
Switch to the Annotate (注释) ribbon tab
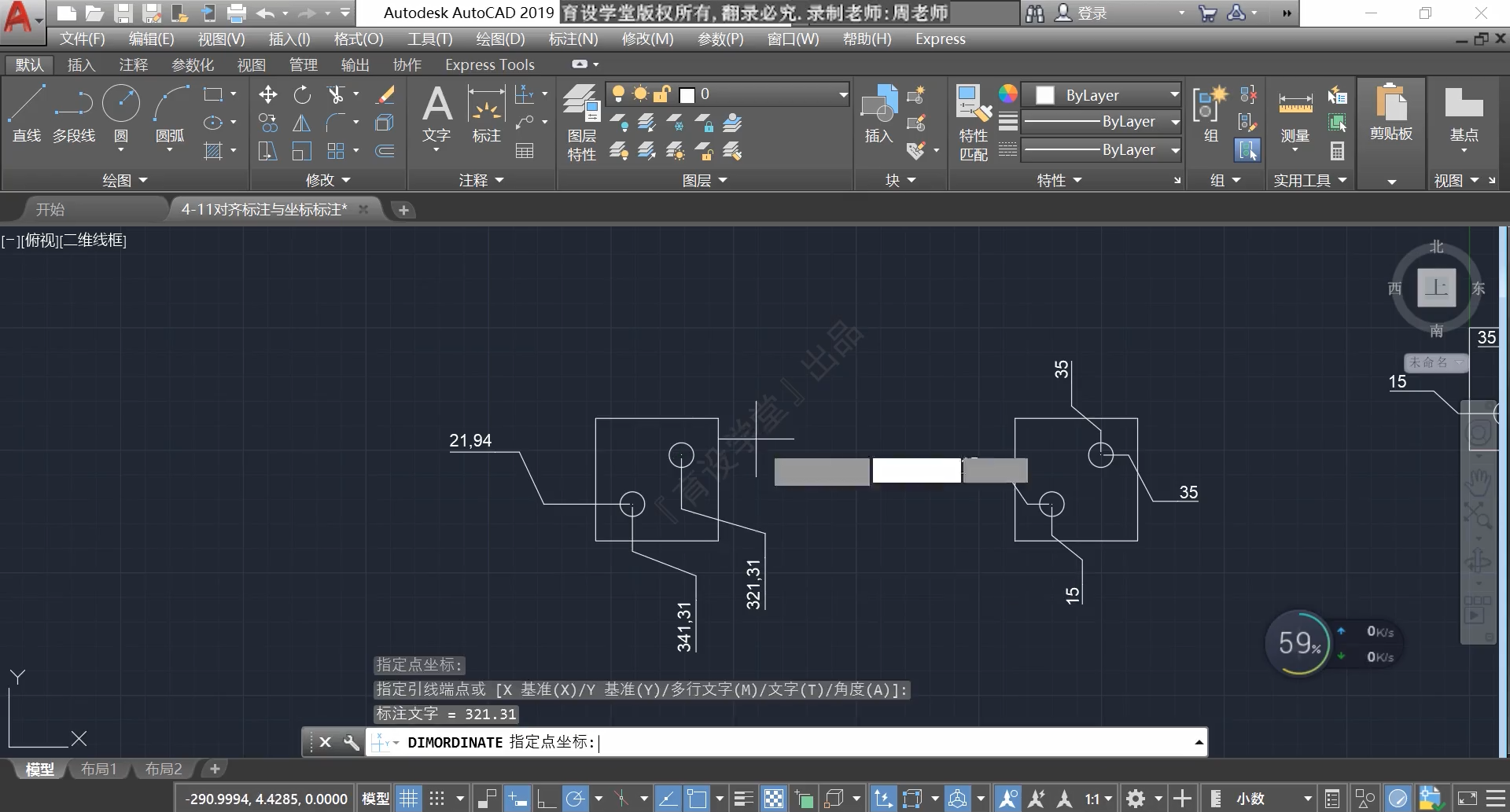point(133,64)
